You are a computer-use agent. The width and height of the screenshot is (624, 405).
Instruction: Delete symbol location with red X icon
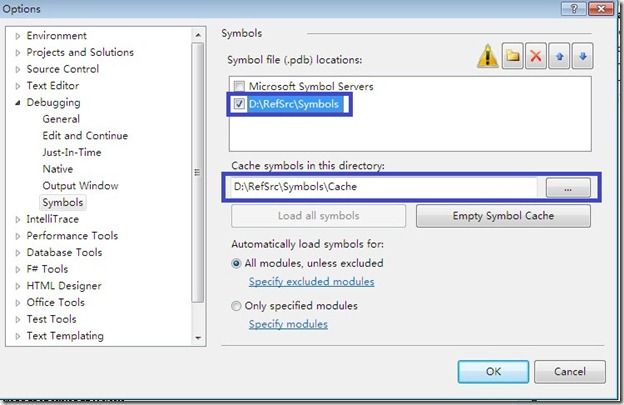(536, 56)
